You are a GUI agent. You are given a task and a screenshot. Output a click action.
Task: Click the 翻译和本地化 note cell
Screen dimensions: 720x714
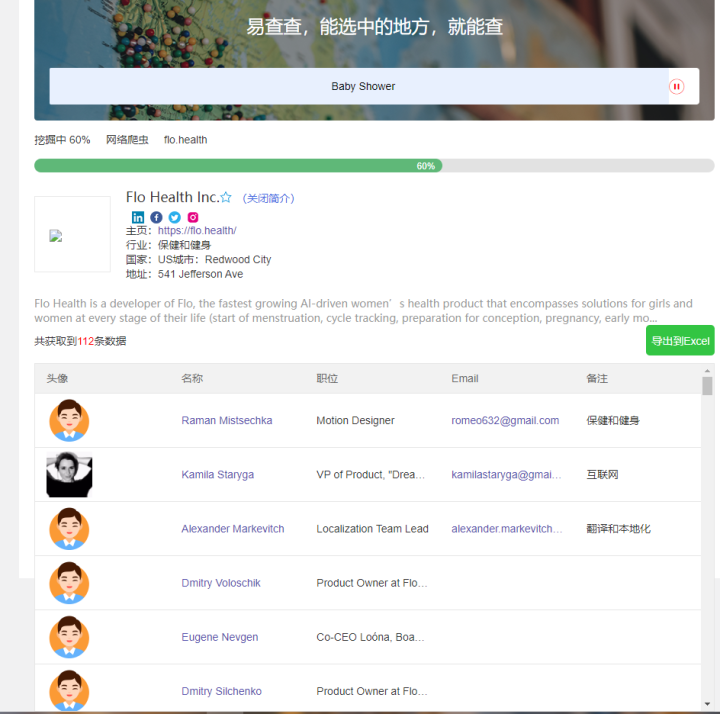pyautogui.click(x=619, y=529)
